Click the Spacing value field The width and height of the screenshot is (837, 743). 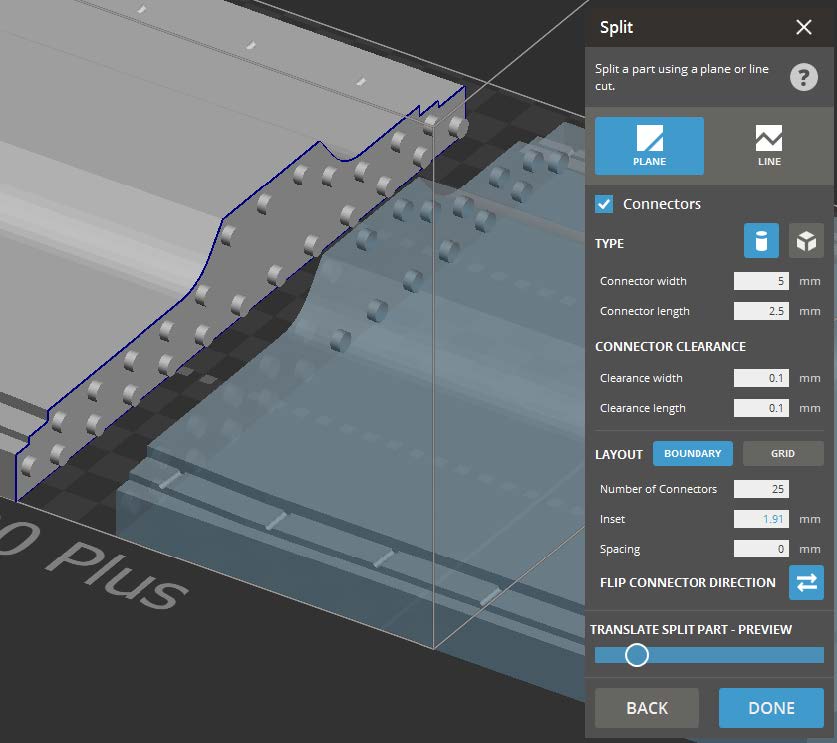pos(760,548)
